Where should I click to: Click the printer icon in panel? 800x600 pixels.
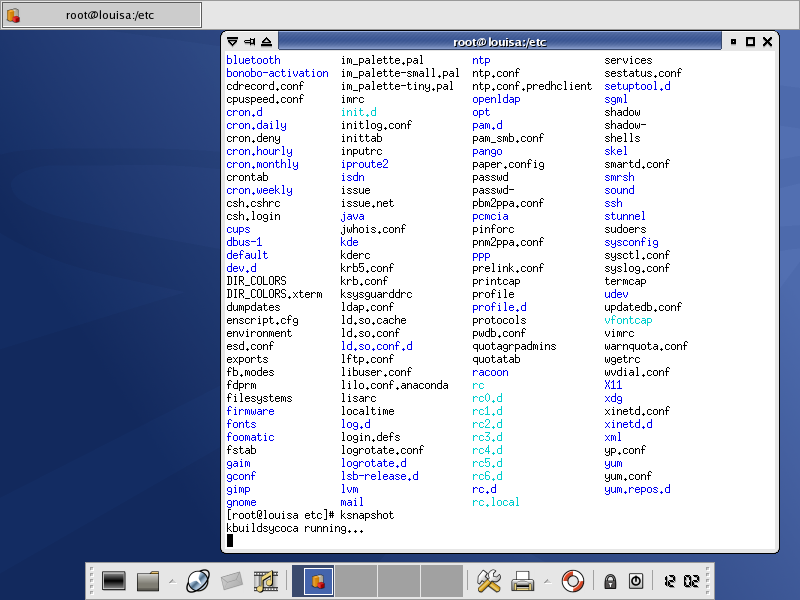tap(522, 580)
